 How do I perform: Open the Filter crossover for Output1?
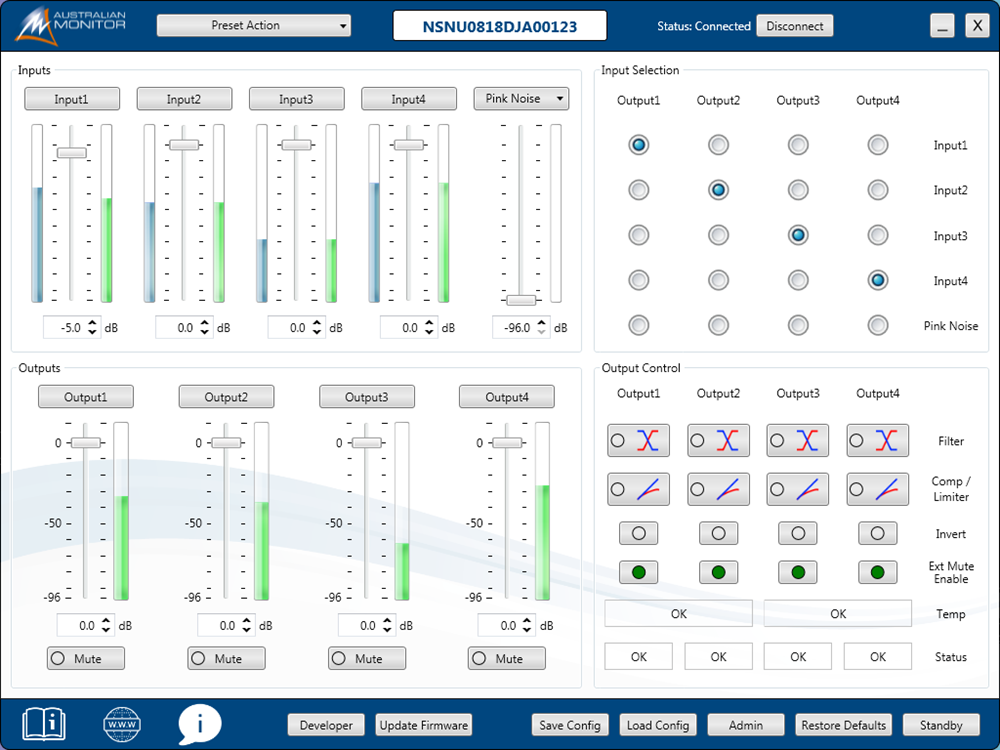pos(638,440)
